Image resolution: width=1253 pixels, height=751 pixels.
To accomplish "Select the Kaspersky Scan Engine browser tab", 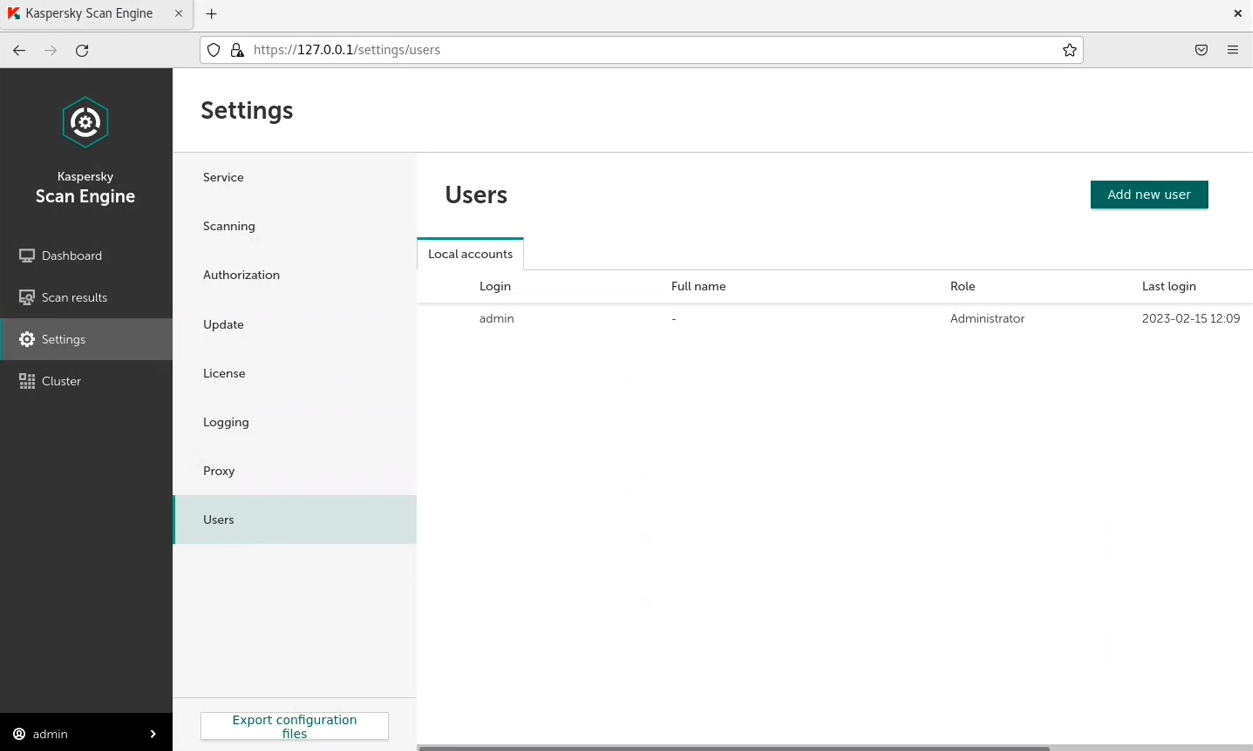I will 96,14.
